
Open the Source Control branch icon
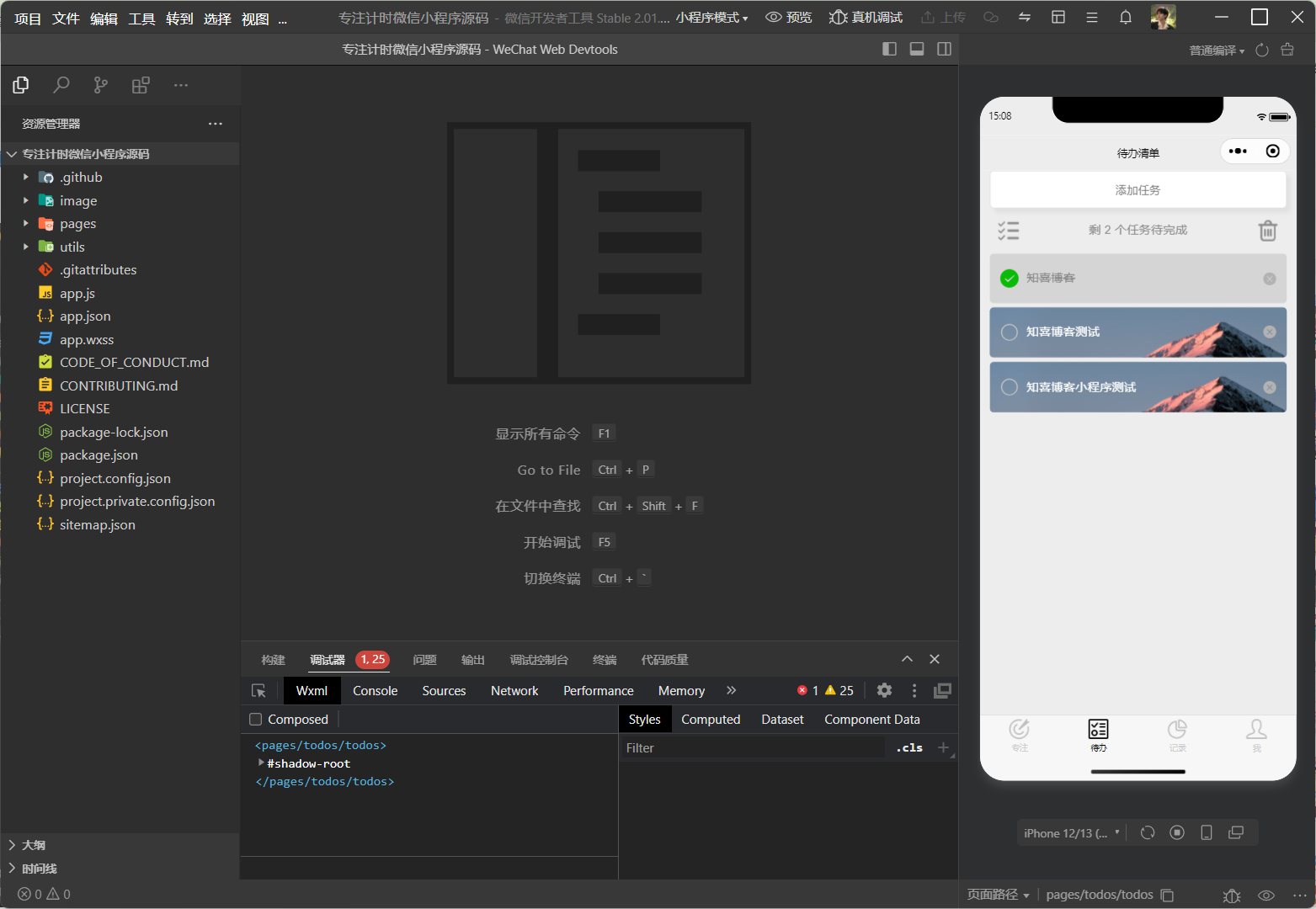[101, 85]
